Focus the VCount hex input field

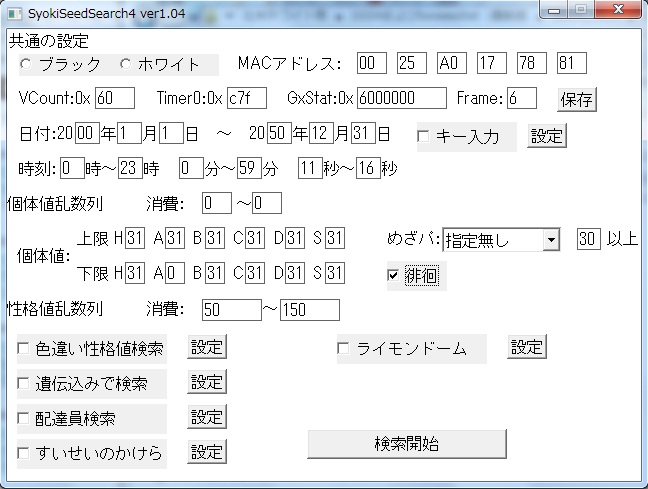click(115, 98)
